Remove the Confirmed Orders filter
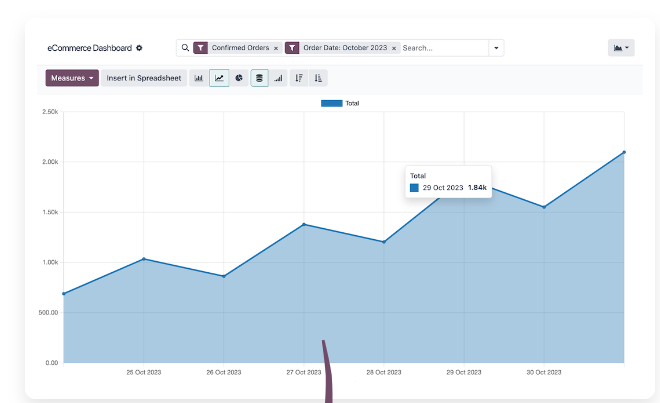The width and height of the screenshot is (660, 403). tap(276, 48)
